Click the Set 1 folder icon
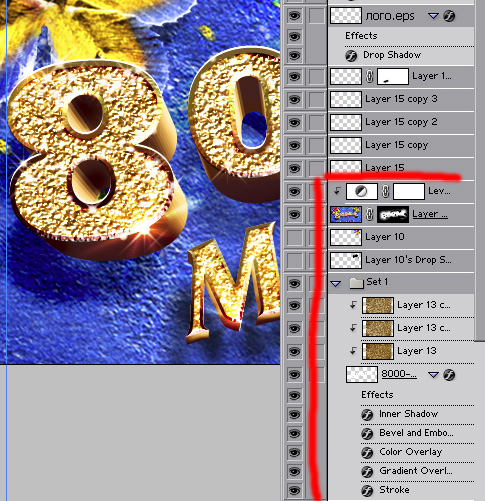485x501 pixels. 356,283
